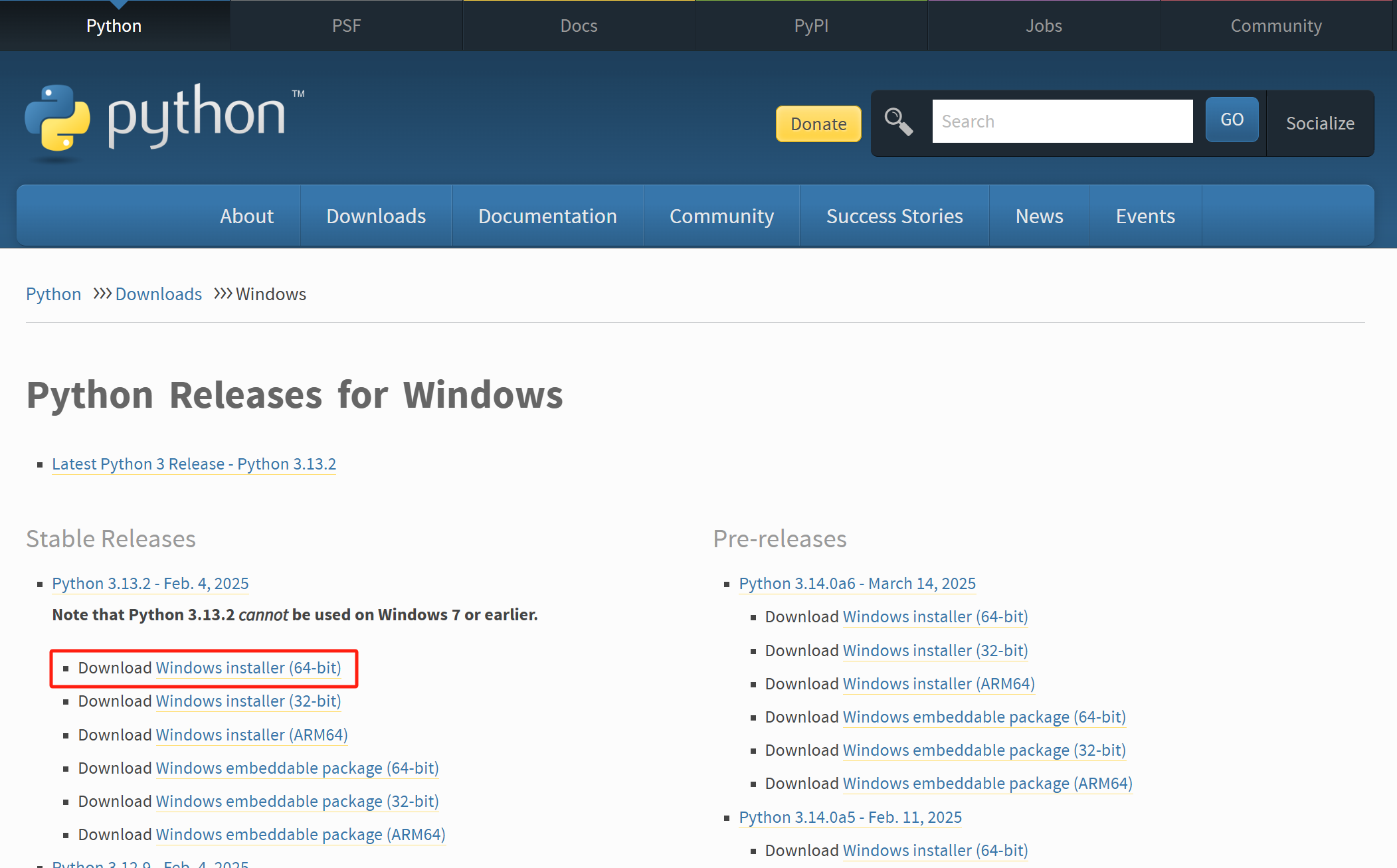Open the Documentation navigation menu
The image size is (1397, 868).
(547, 216)
